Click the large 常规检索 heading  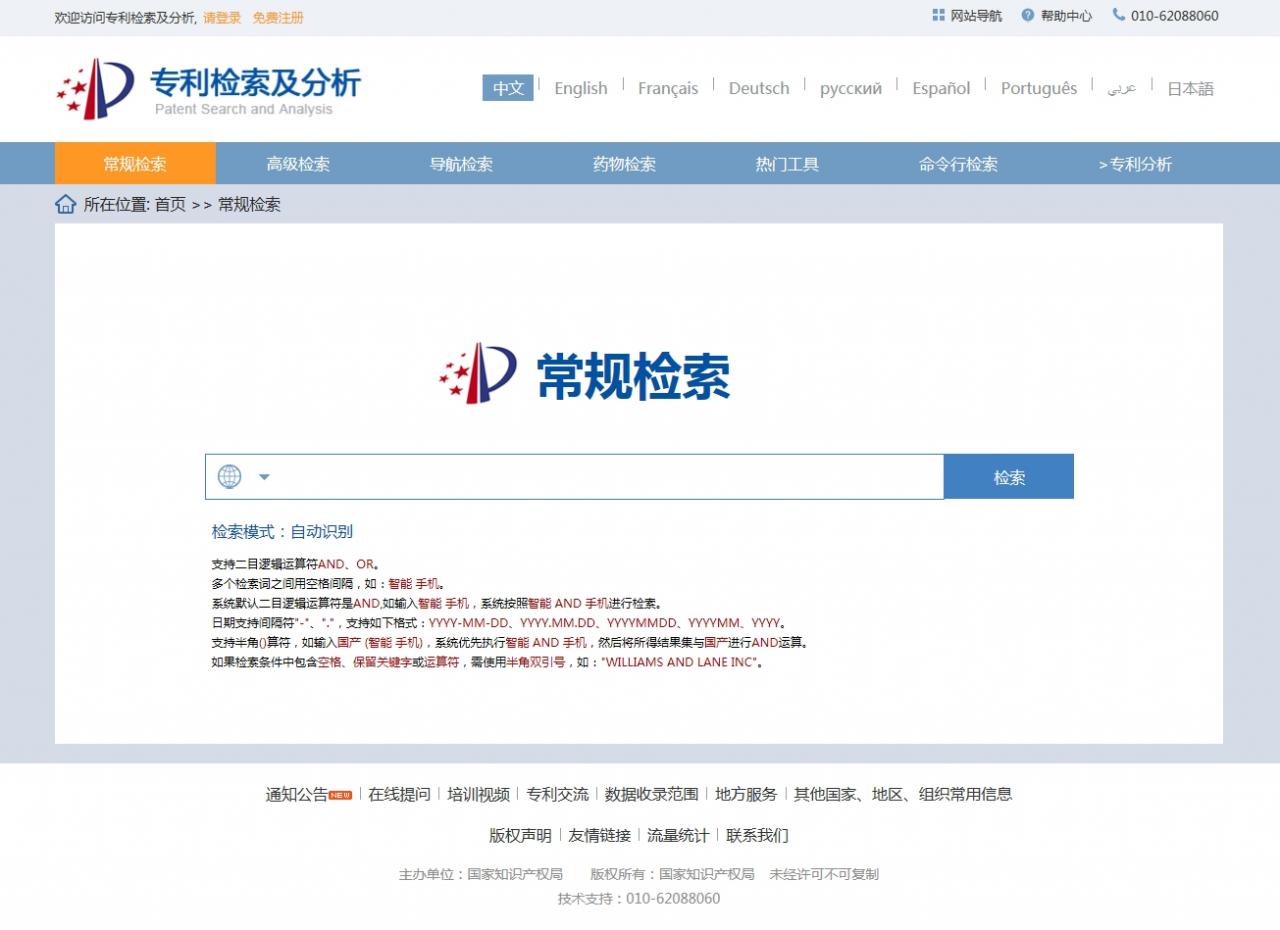[x=633, y=377]
